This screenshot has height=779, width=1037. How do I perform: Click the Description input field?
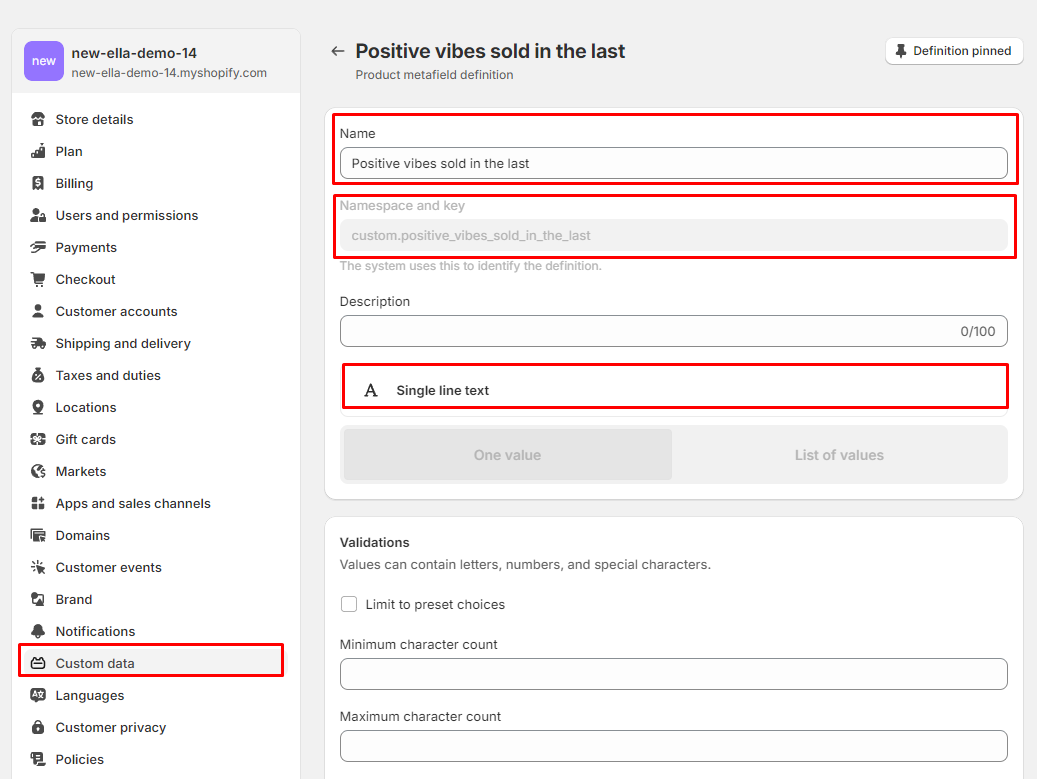point(673,331)
